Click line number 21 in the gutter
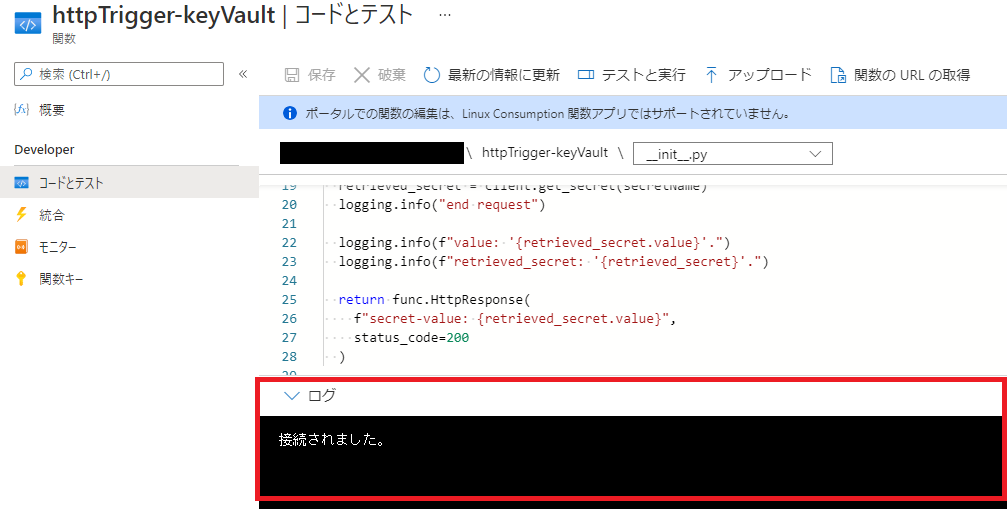Image resolution: width=1007 pixels, height=509 pixels. 289,223
